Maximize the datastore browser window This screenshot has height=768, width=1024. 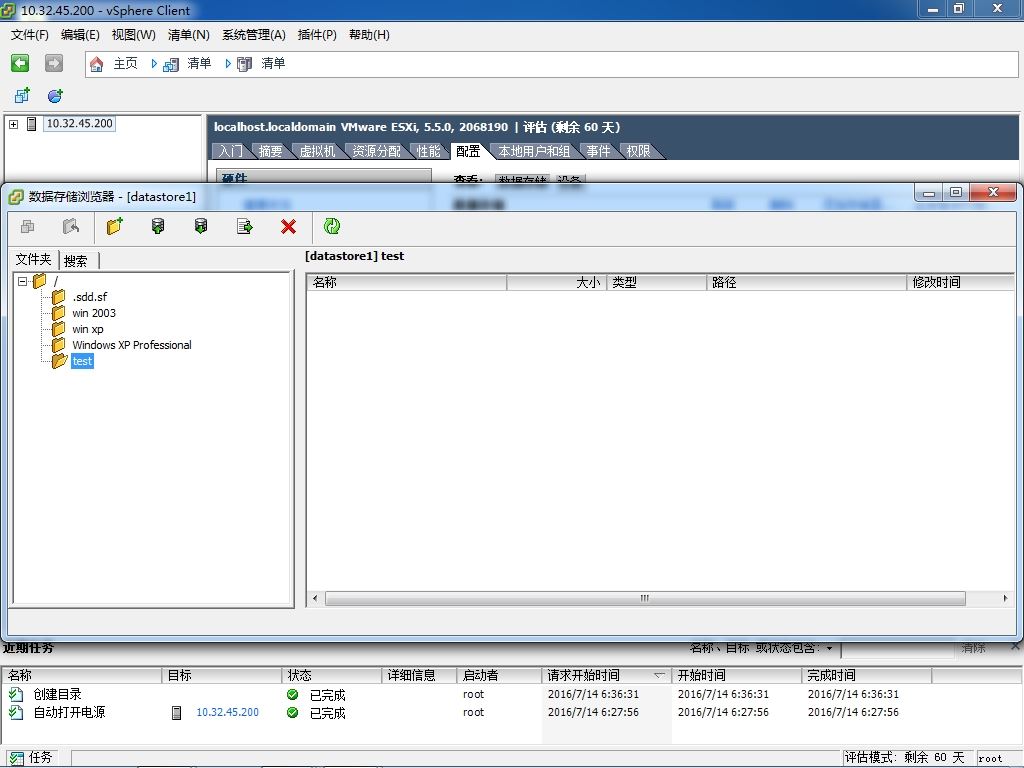[x=956, y=192]
